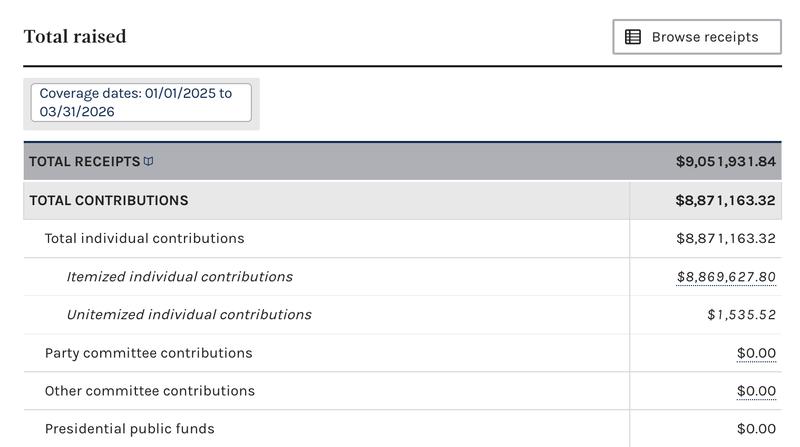Click Unitemized individual contributions label

(189, 315)
